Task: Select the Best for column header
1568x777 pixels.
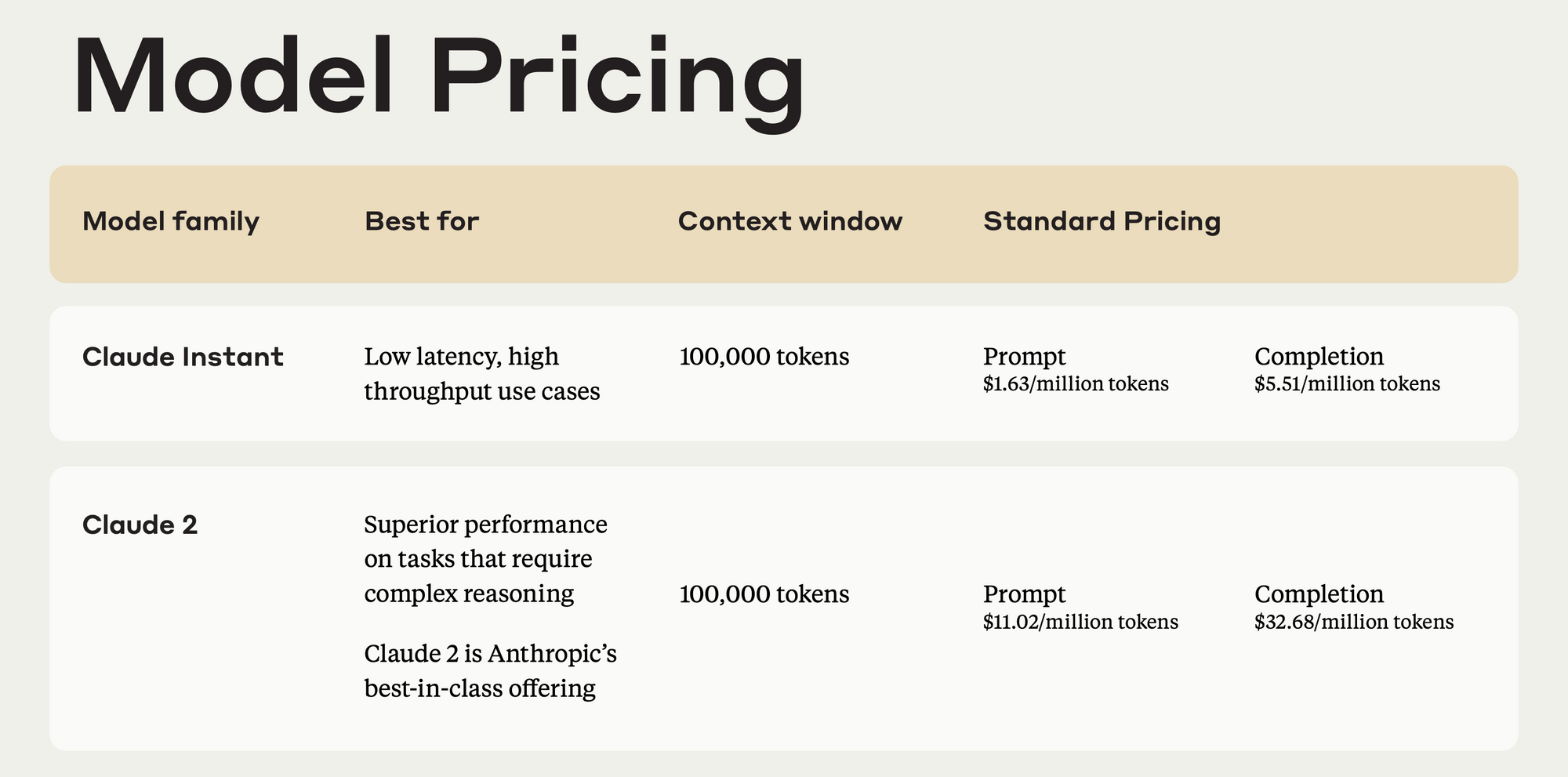Action: pyautogui.click(x=422, y=222)
